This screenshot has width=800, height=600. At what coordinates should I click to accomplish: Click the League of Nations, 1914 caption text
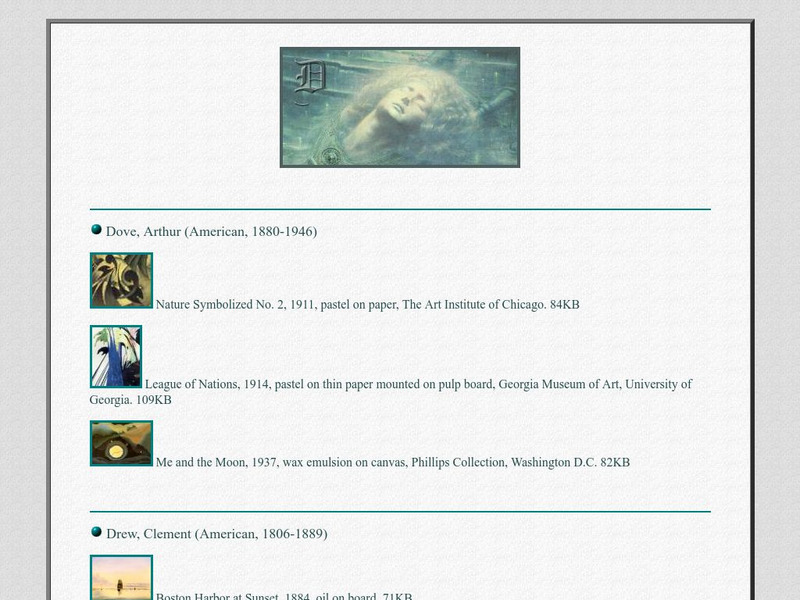[391, 392]
